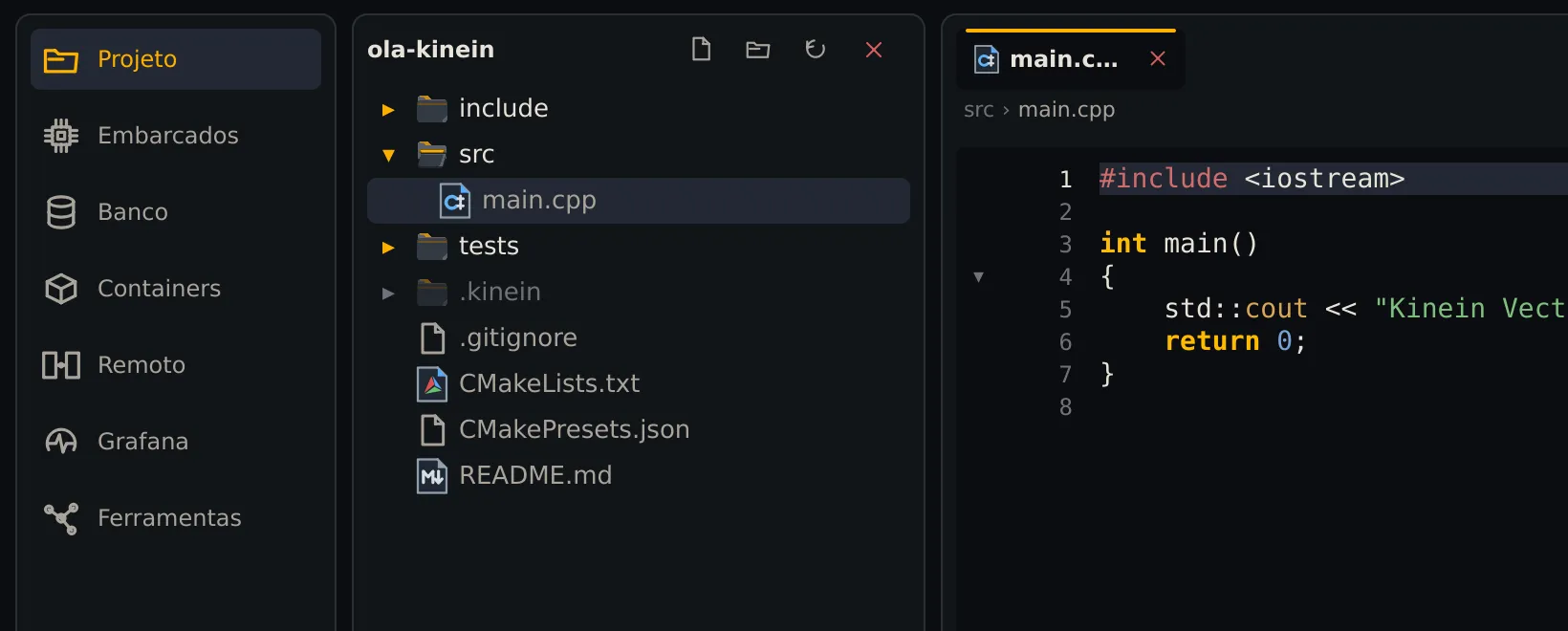Click the Remoto connection icon
Screen dimensions: 1568x631
click(x=61, y=365)
